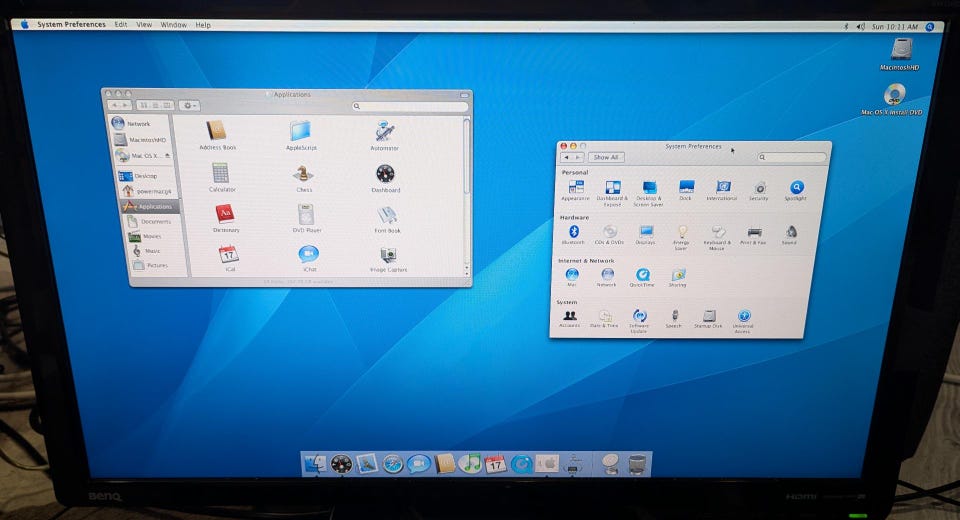This screenshot has height=520, width=960.
Task: Open CDs & DVDs preferences
Action: tap(610, 235)
